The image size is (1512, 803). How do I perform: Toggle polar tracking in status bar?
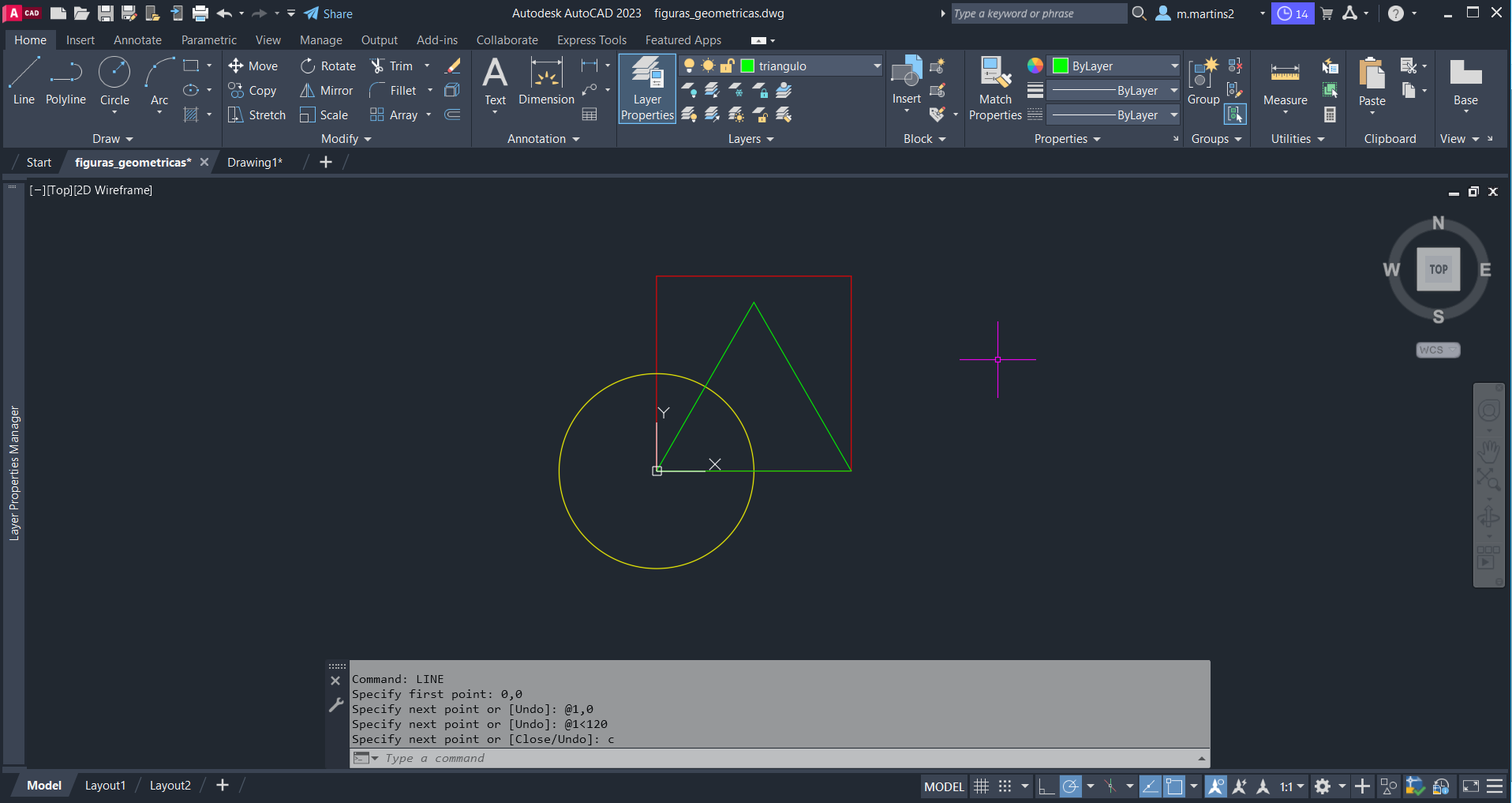1071,786
